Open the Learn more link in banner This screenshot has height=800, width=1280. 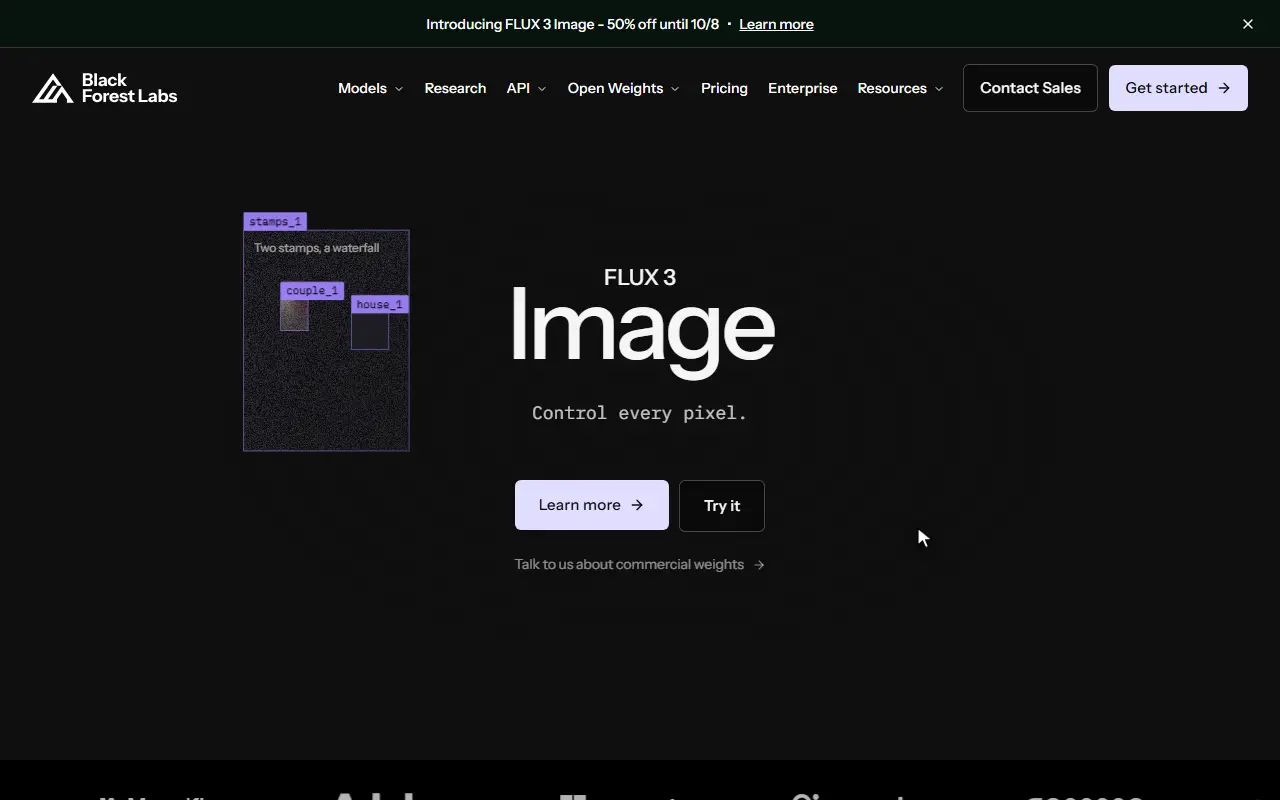click(776, 24)
